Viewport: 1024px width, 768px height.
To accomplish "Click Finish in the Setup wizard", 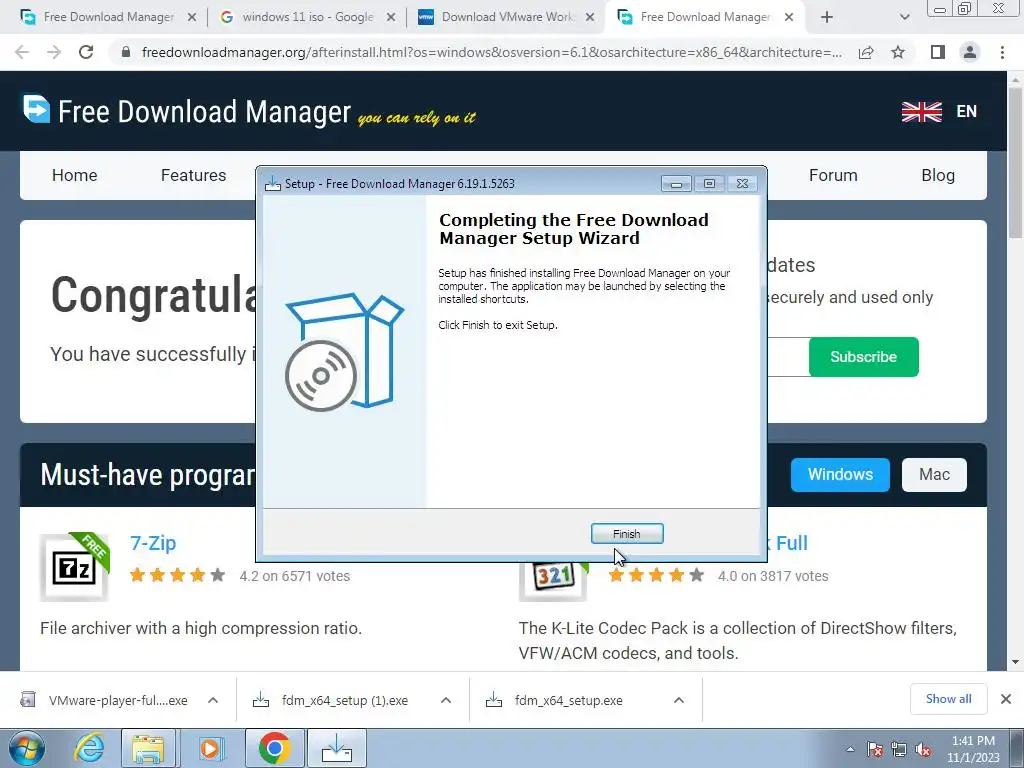I will [x=627, y=534].
